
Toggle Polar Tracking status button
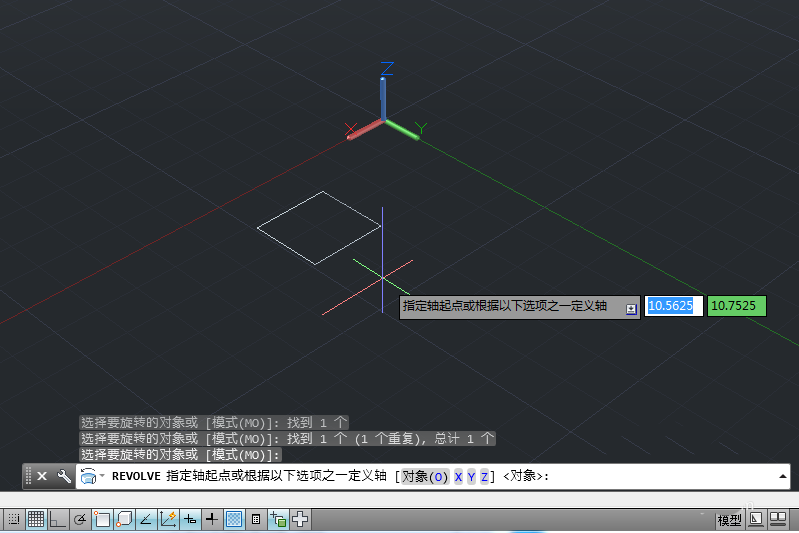79,519
